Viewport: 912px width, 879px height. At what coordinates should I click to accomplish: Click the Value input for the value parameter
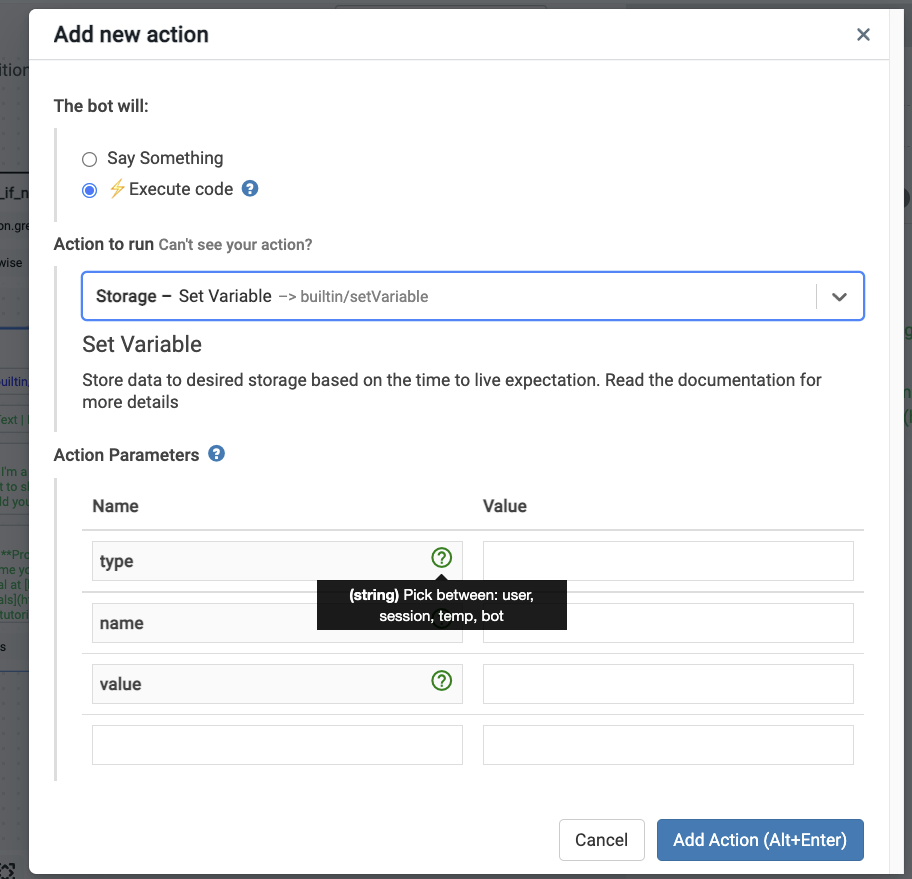point(668,684)
